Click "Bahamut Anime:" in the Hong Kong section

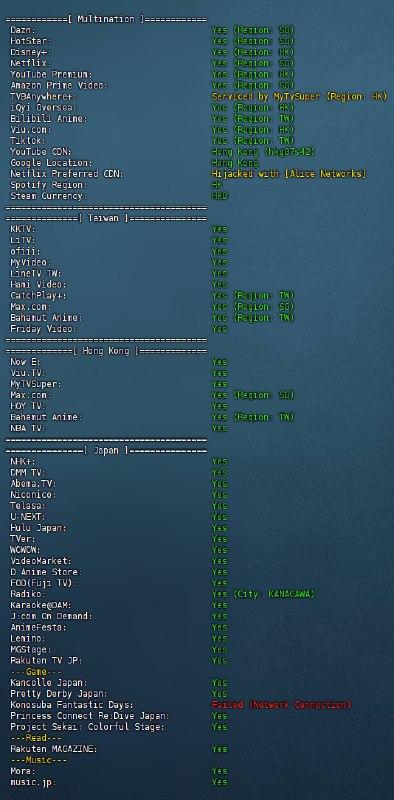(x=46, y=417)
